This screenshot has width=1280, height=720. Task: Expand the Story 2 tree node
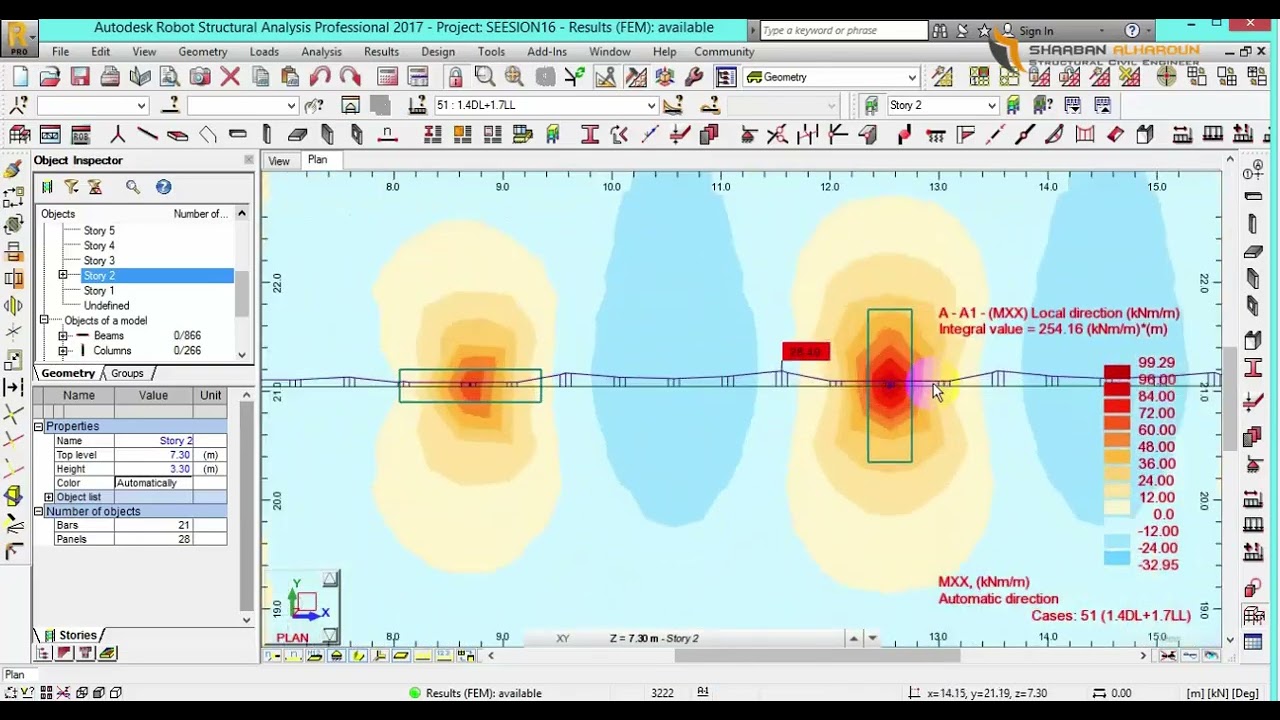(x=63, y=275)
